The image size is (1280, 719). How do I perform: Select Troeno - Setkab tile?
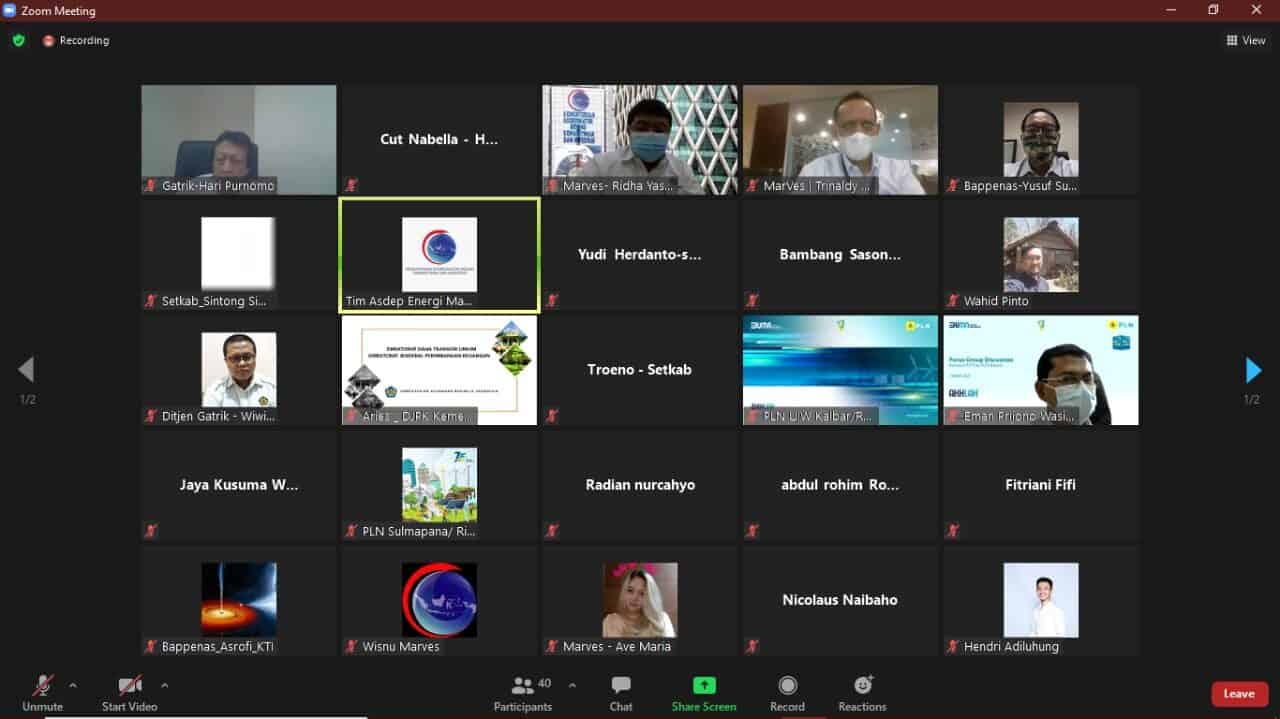[x=640, y=370]
